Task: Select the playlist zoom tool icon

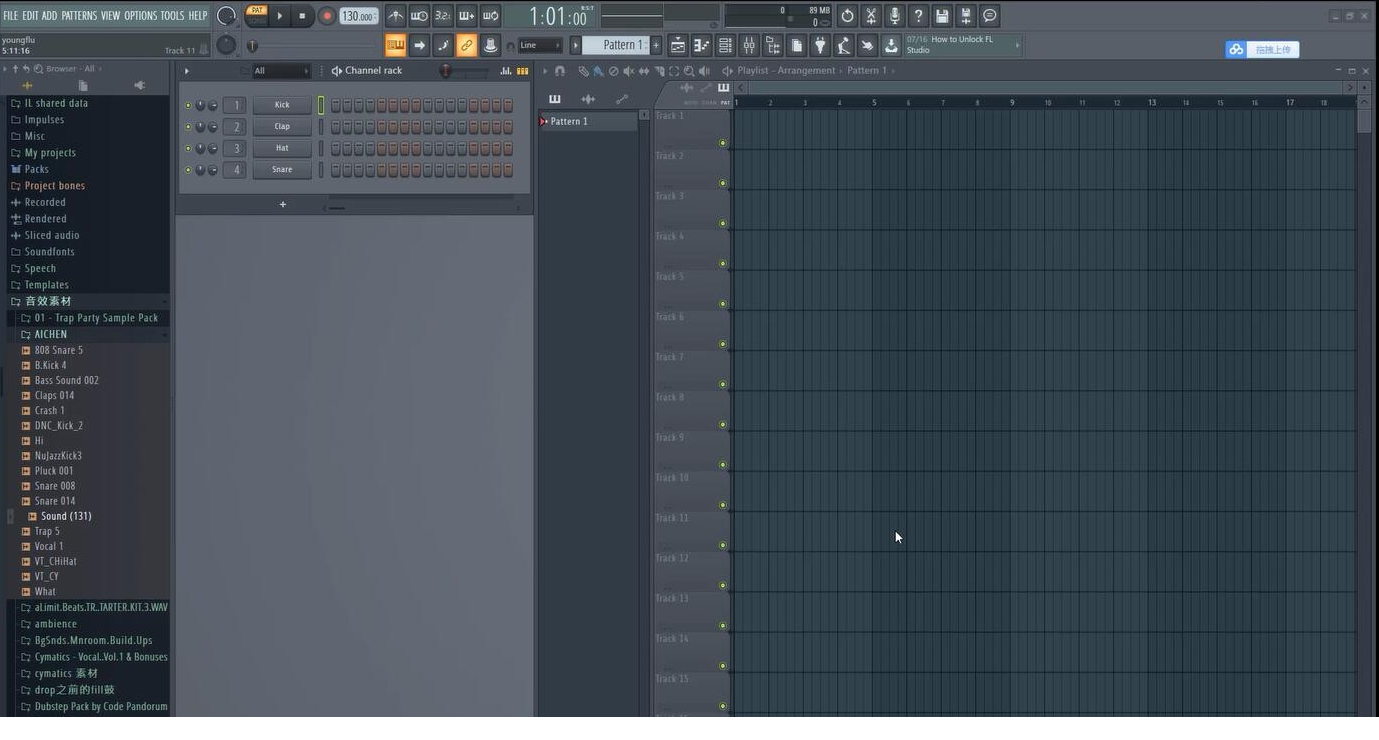Action: click(x=689, y=71)
